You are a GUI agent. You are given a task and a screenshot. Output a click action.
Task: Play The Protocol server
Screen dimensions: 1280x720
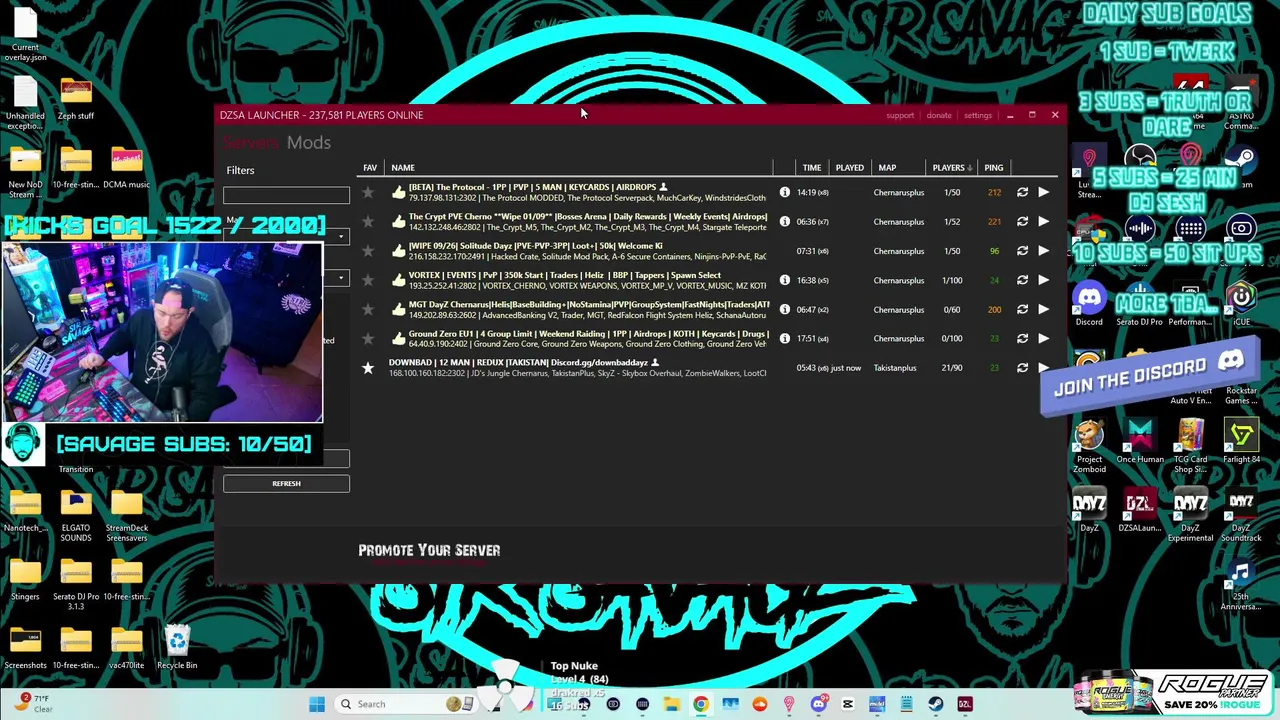pyautogui.click(x=1043, y=192)
